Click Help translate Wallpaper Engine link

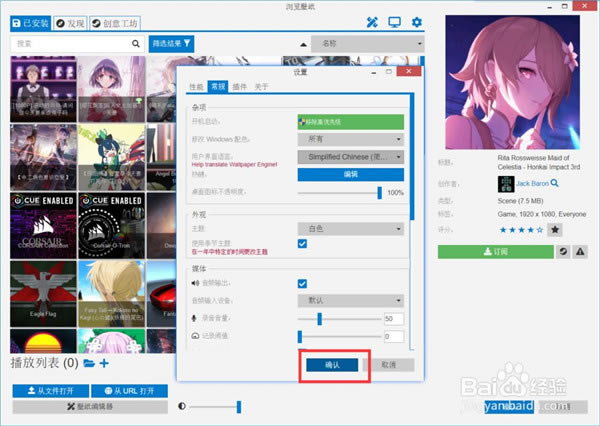pyautogui.click(x=234, y=165)
